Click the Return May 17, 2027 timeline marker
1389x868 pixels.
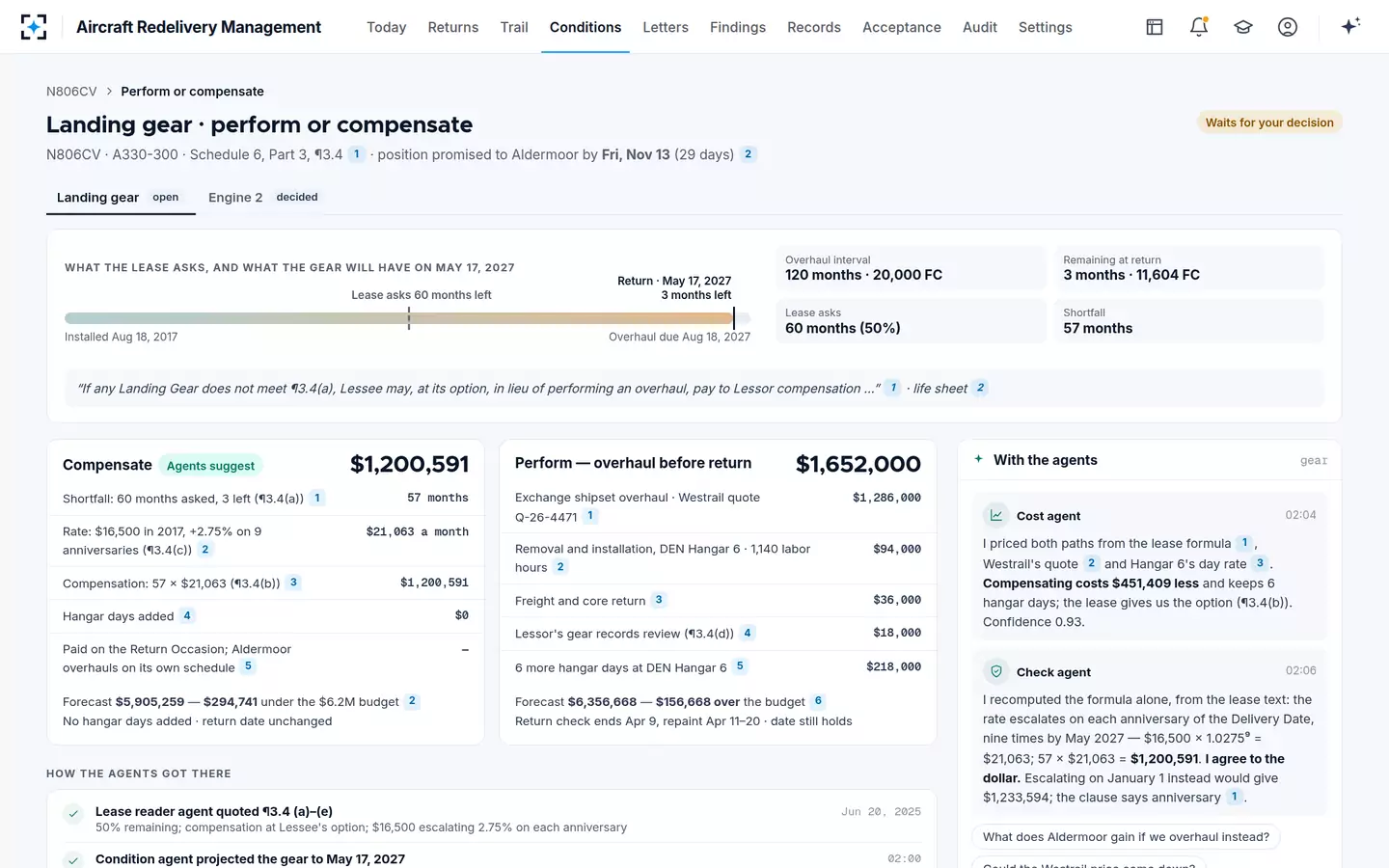coord(734,318)
